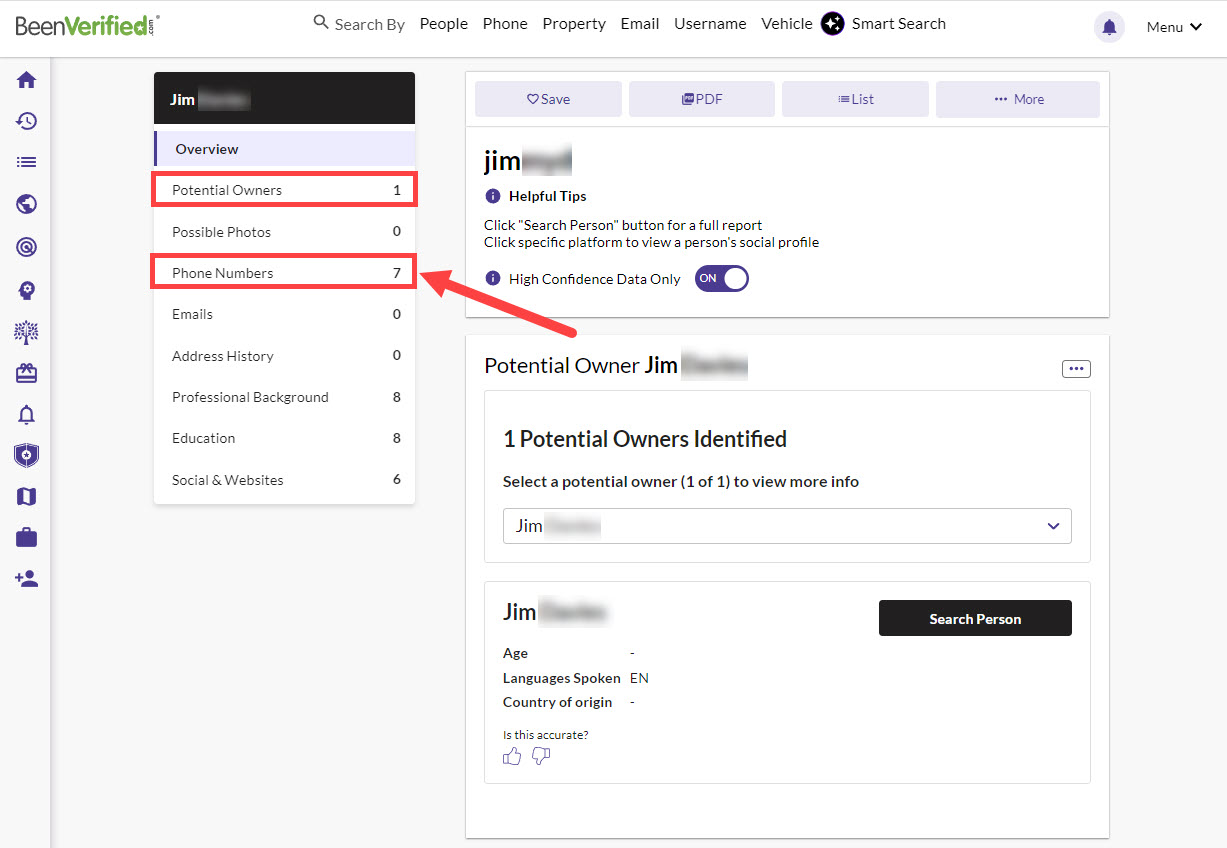Toggle High Confidence Data Only switch

pyautogui.click(x=722, y=279)
